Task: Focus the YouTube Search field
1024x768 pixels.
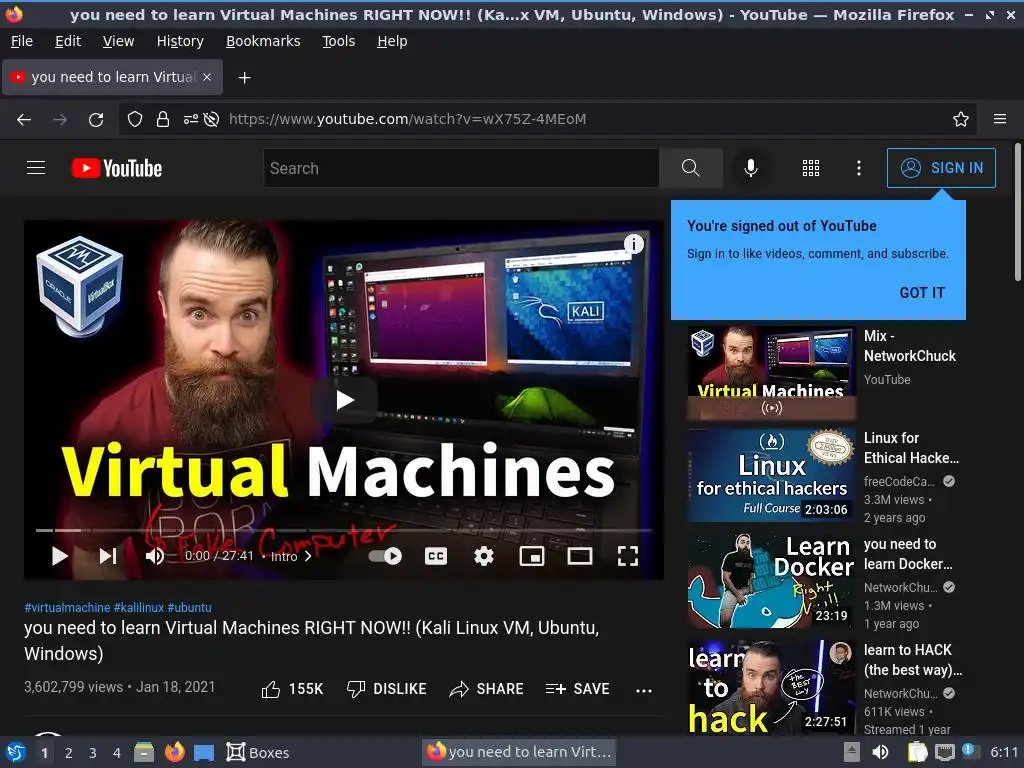Action: coord(462,168)
